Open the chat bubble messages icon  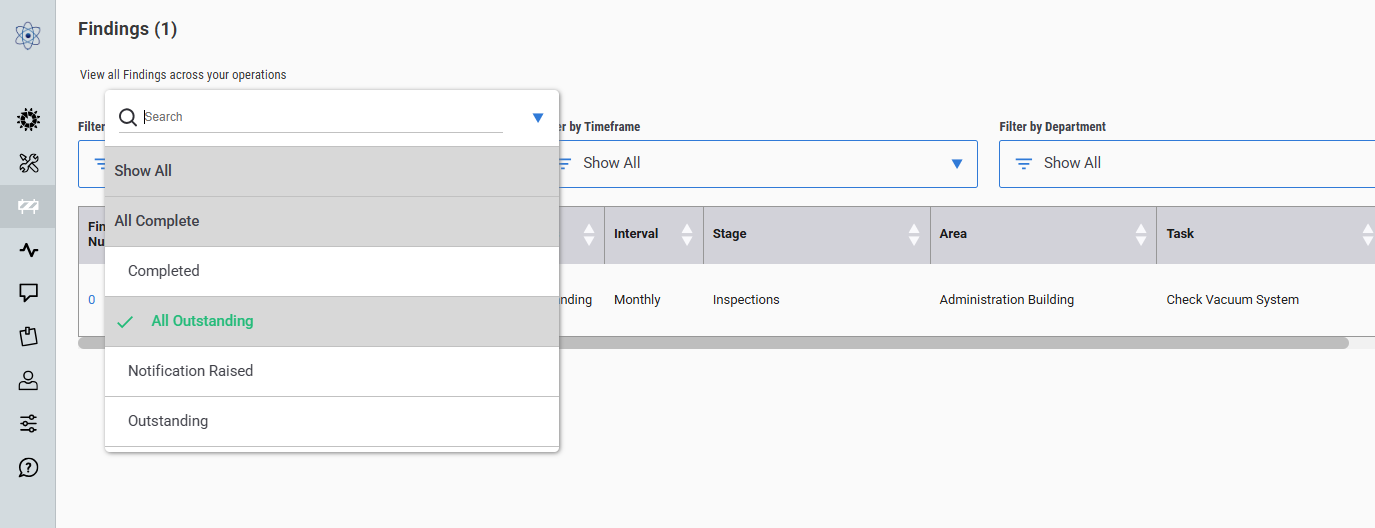pyautogui.click(x=28, y=293)
